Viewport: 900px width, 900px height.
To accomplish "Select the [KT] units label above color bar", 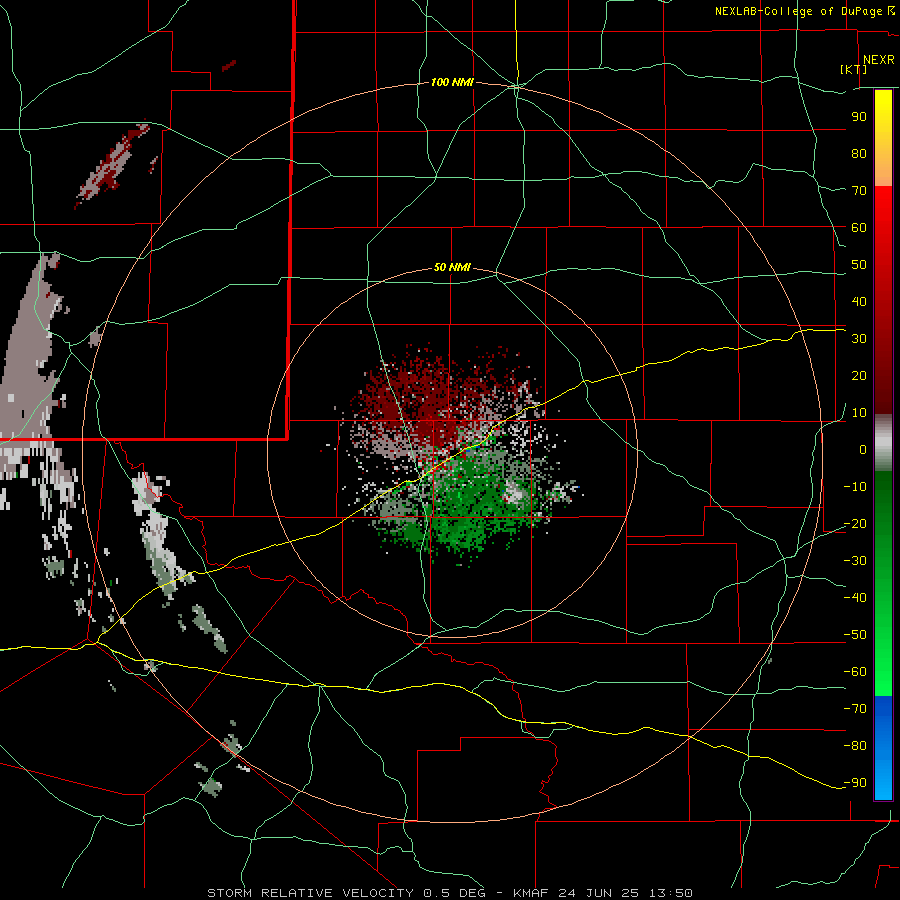I will [854, 69].
